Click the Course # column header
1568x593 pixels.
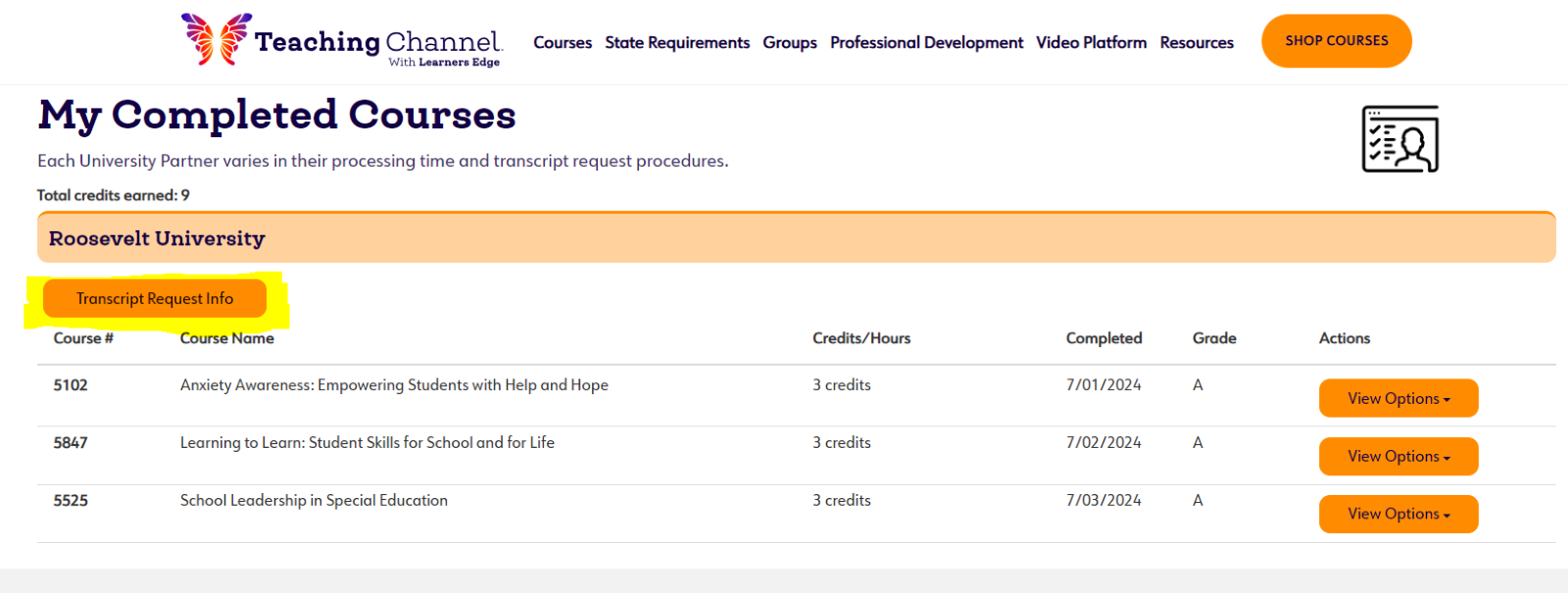[x=83, y=338]
